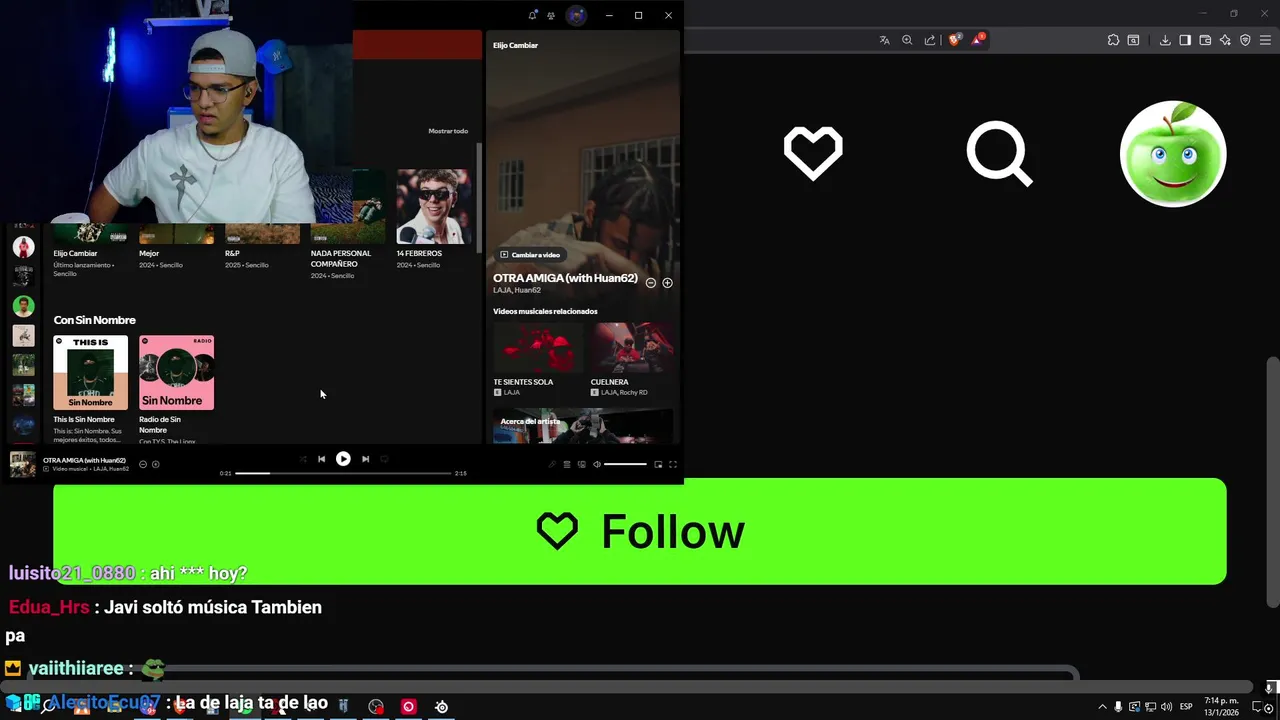Click minus icon beside bottom-bar track title

point(143,464)
